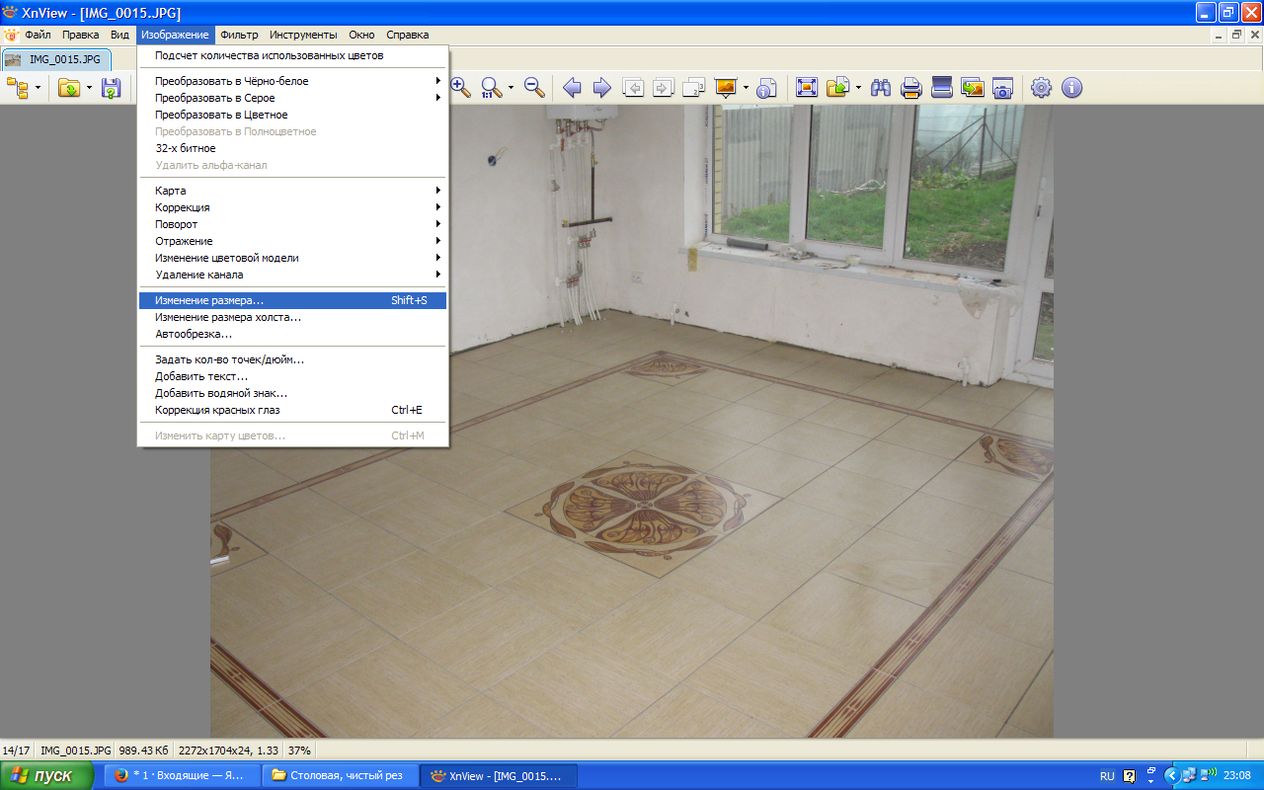The width and height of the screenshot is (1264, 790).
Task: Go to previous image with left arrow
Action: [x=572, y=88]
